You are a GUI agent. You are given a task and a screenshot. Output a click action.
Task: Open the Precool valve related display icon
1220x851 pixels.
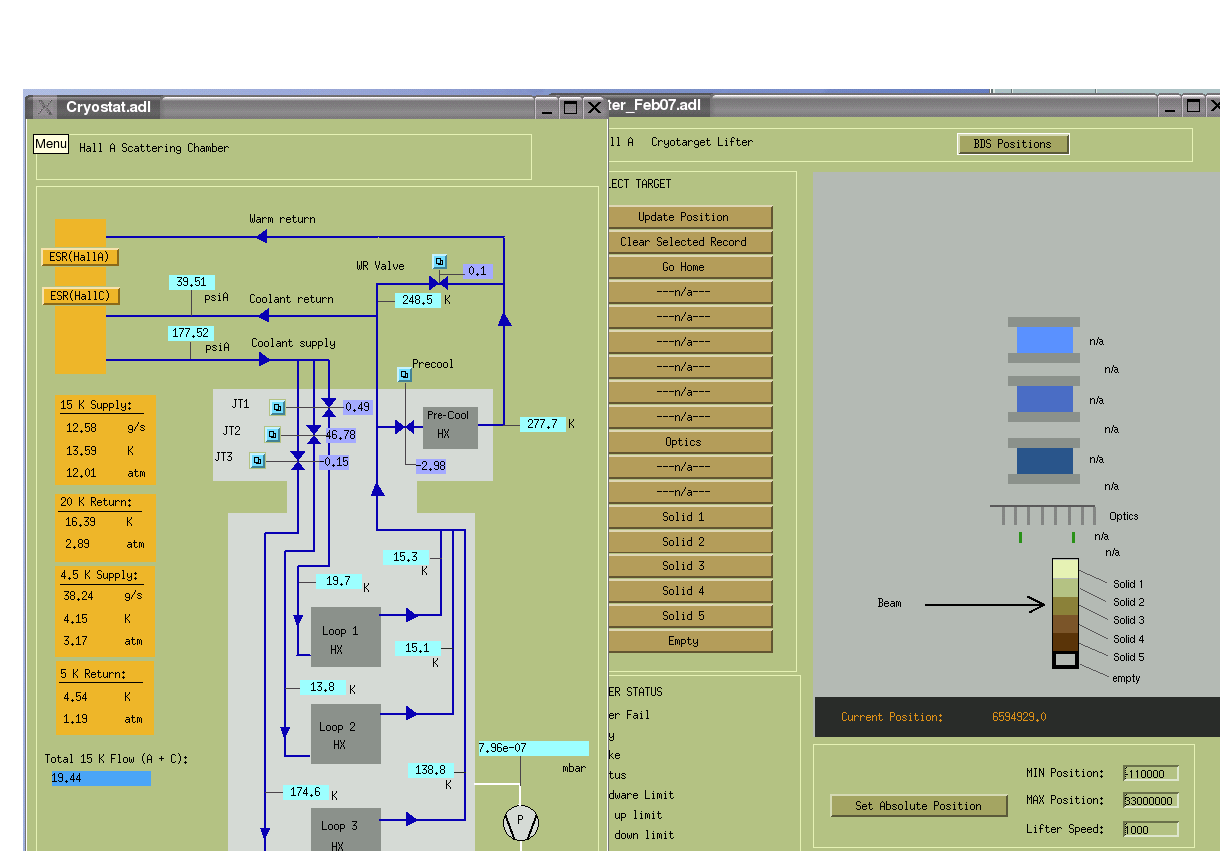pyautogui.click(x=404, y=374)
